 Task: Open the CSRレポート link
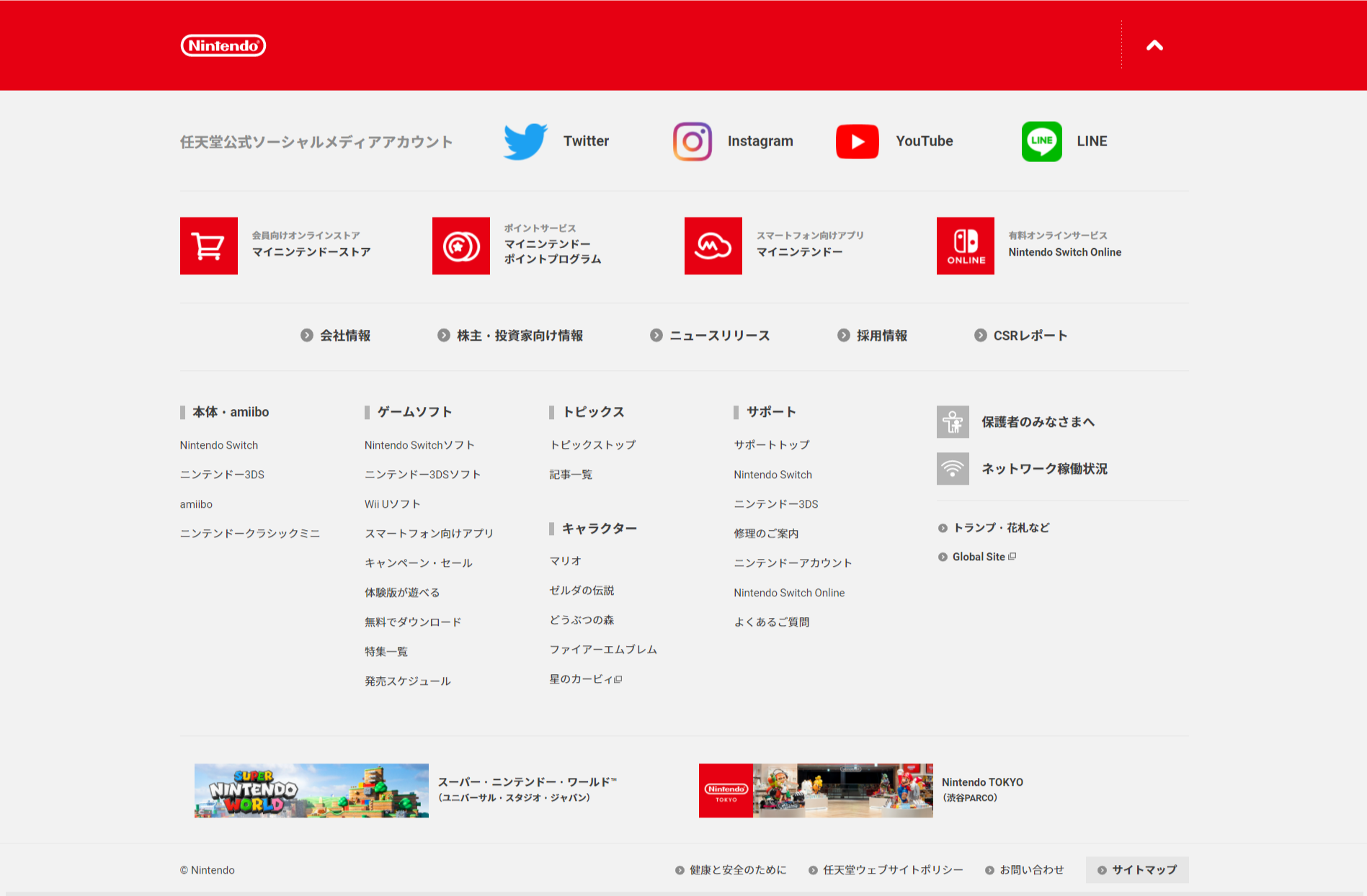tap(1030, 336)
